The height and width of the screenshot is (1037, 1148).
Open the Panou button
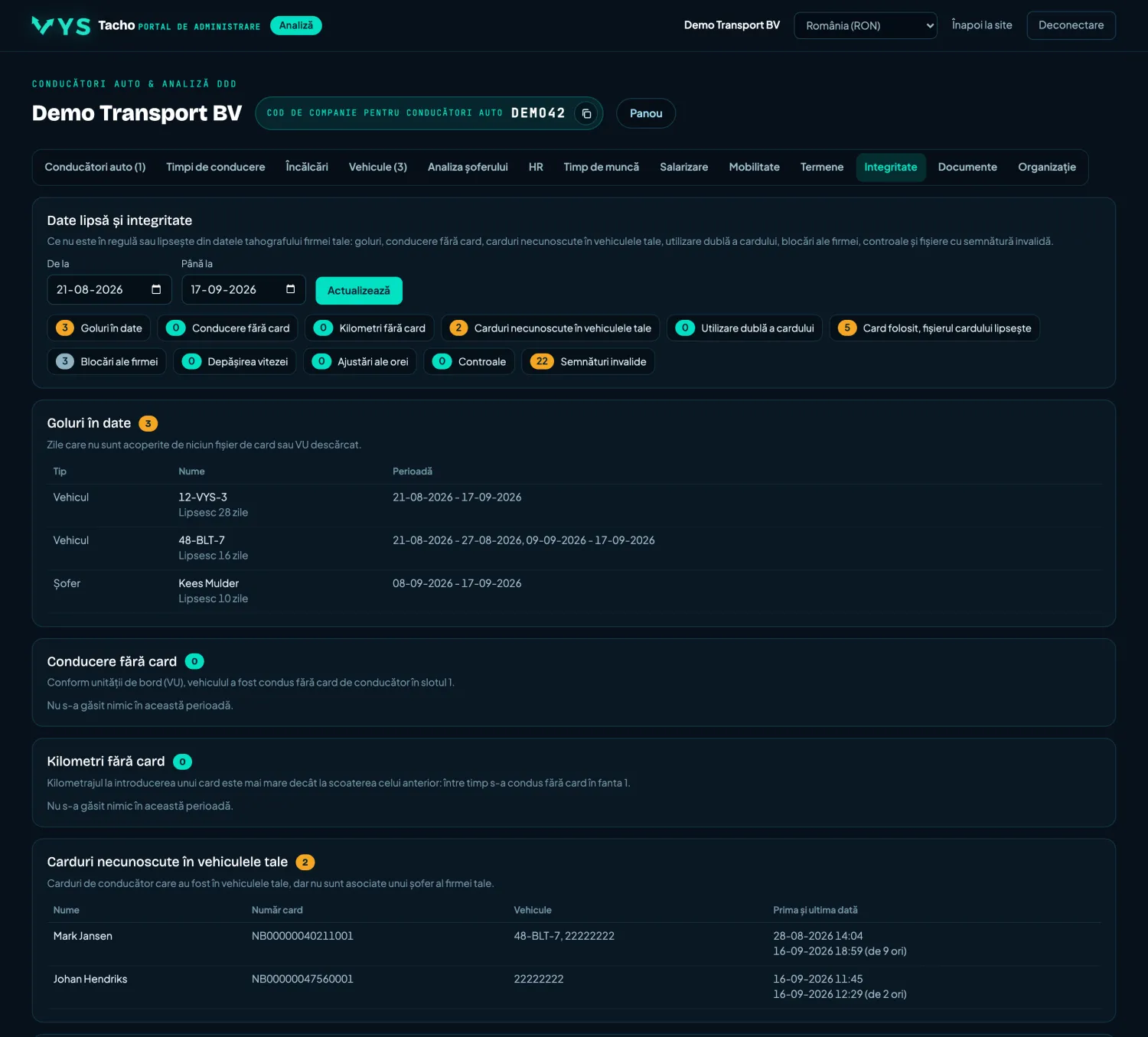[646, 113]
